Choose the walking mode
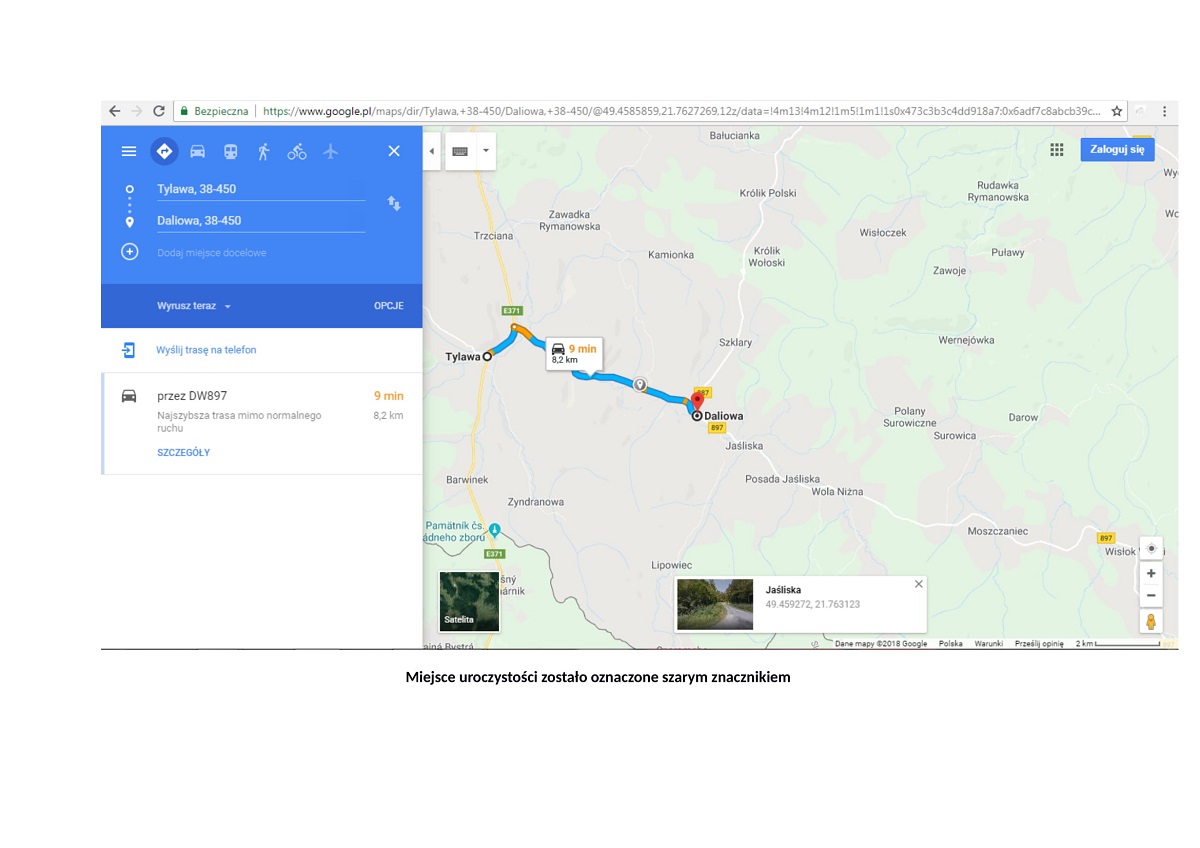Viewport: 1200px width, 848px height. tap(264, 151)
